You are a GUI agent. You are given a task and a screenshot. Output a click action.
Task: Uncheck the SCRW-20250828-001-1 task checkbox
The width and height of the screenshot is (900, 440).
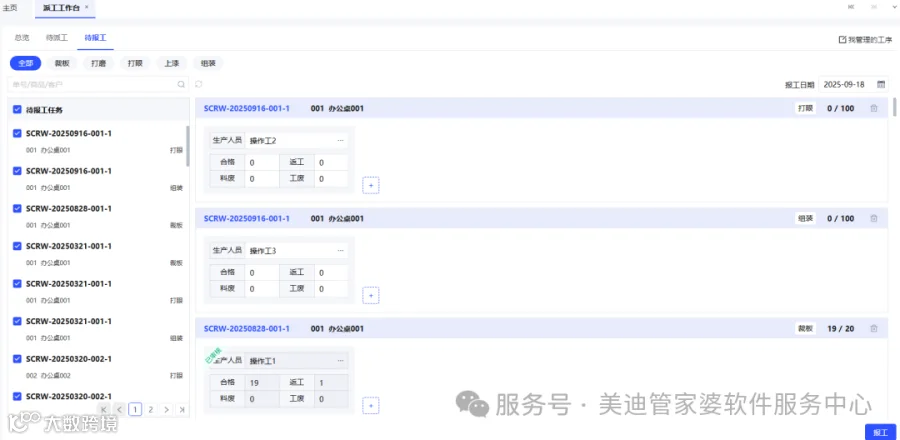tap(17, 208)
